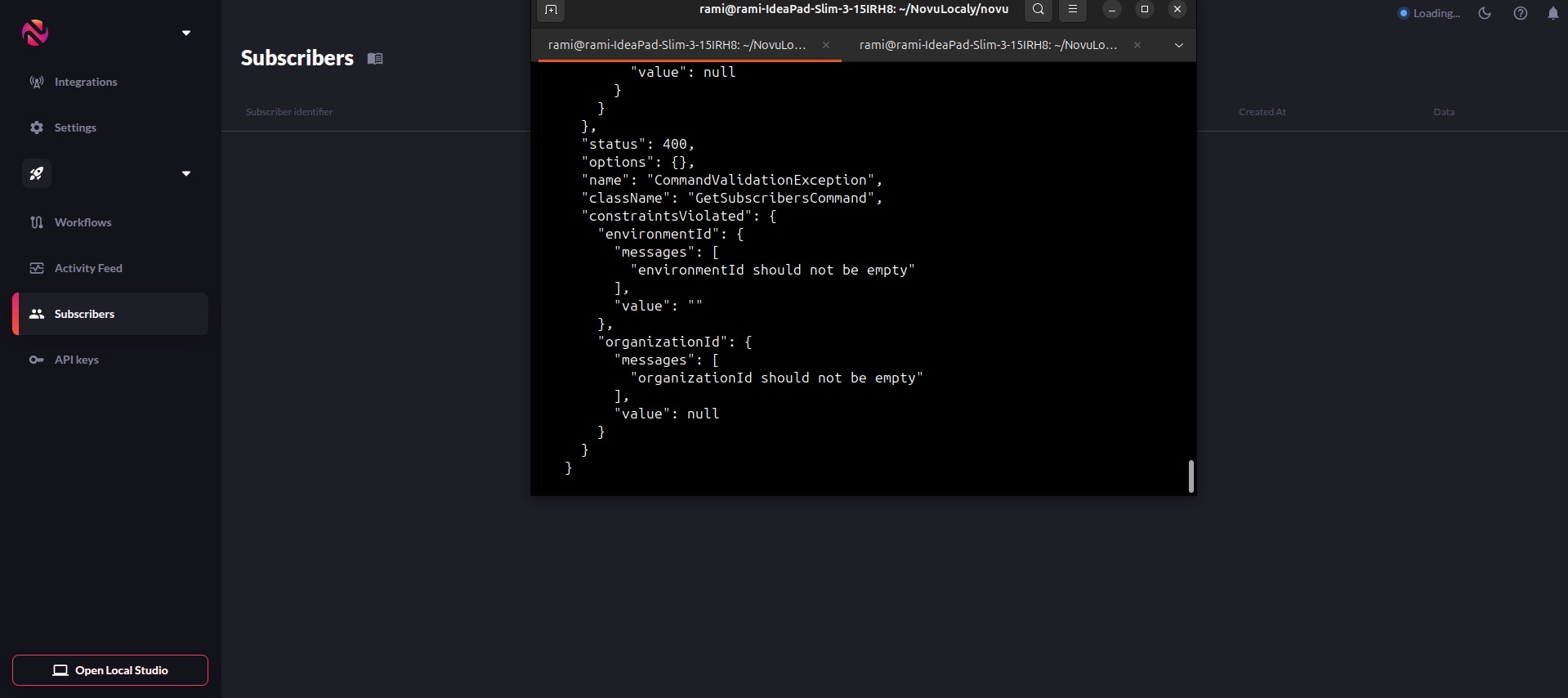Click the Loading status indicator
Viewport: 1568px width, 698px height.
(x=1429, y=13)
